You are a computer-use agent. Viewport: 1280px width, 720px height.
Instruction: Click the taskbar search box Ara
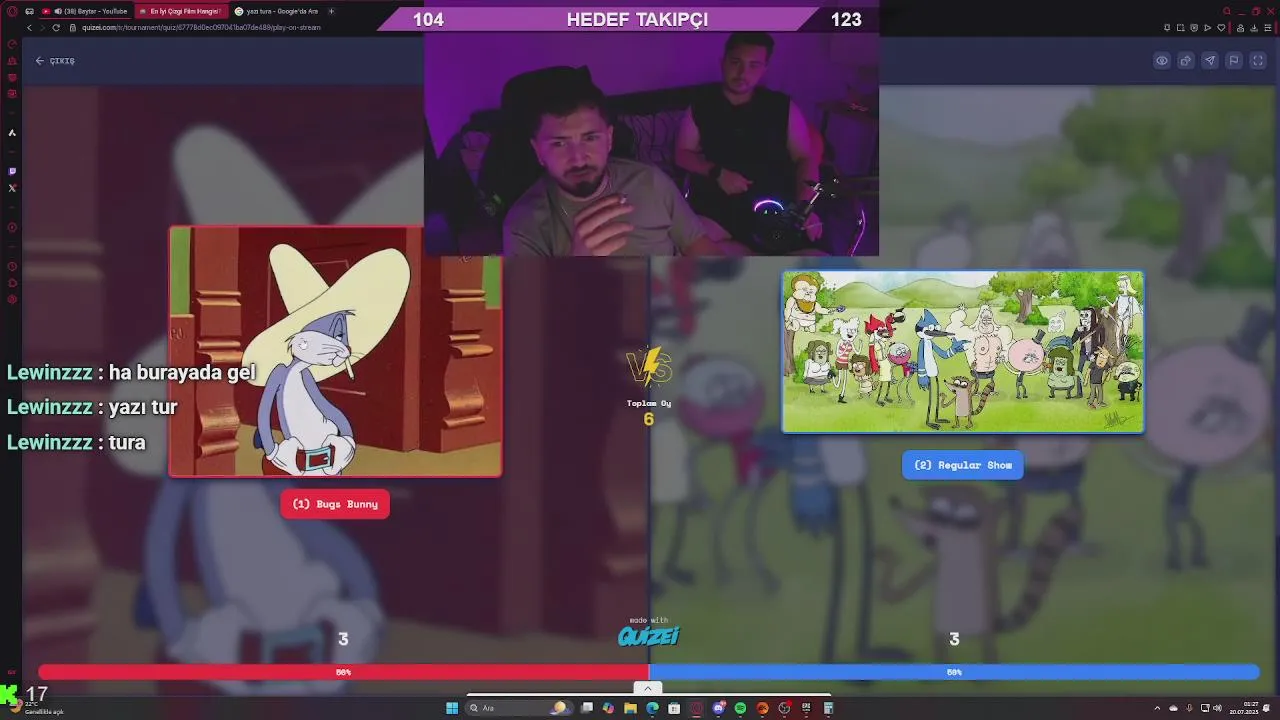[x=520, y=708]
